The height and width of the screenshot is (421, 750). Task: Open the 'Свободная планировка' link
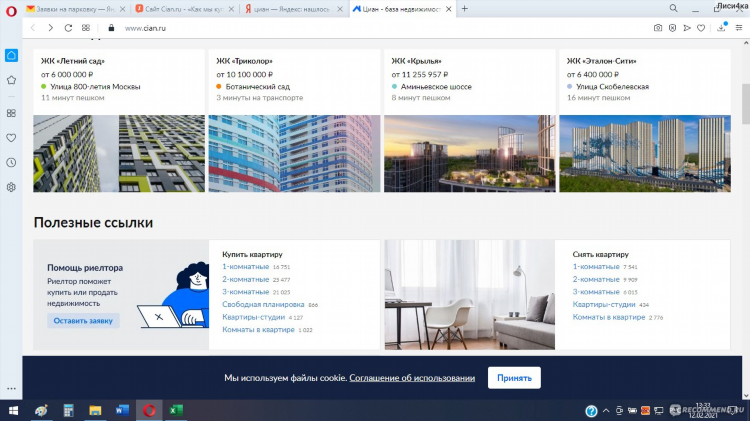(263, 304)
